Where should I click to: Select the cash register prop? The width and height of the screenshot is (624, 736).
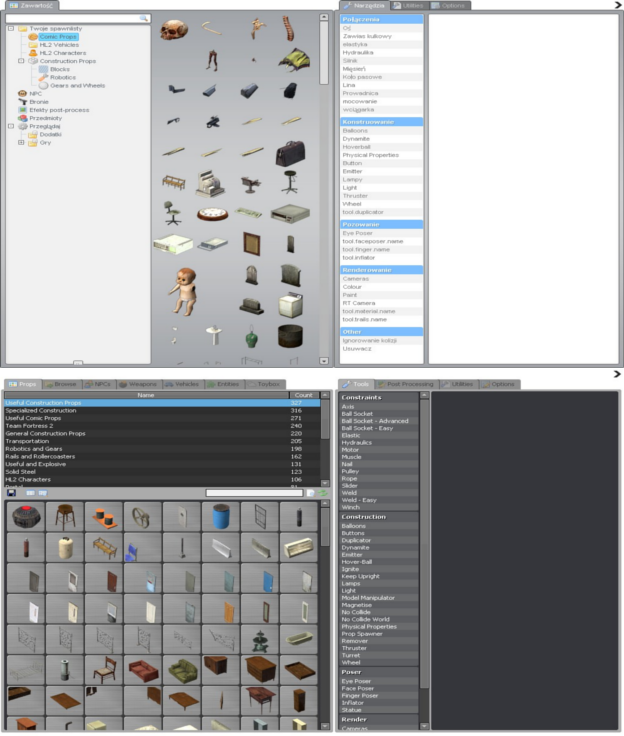pyautogui.click(x=210, y=183)
